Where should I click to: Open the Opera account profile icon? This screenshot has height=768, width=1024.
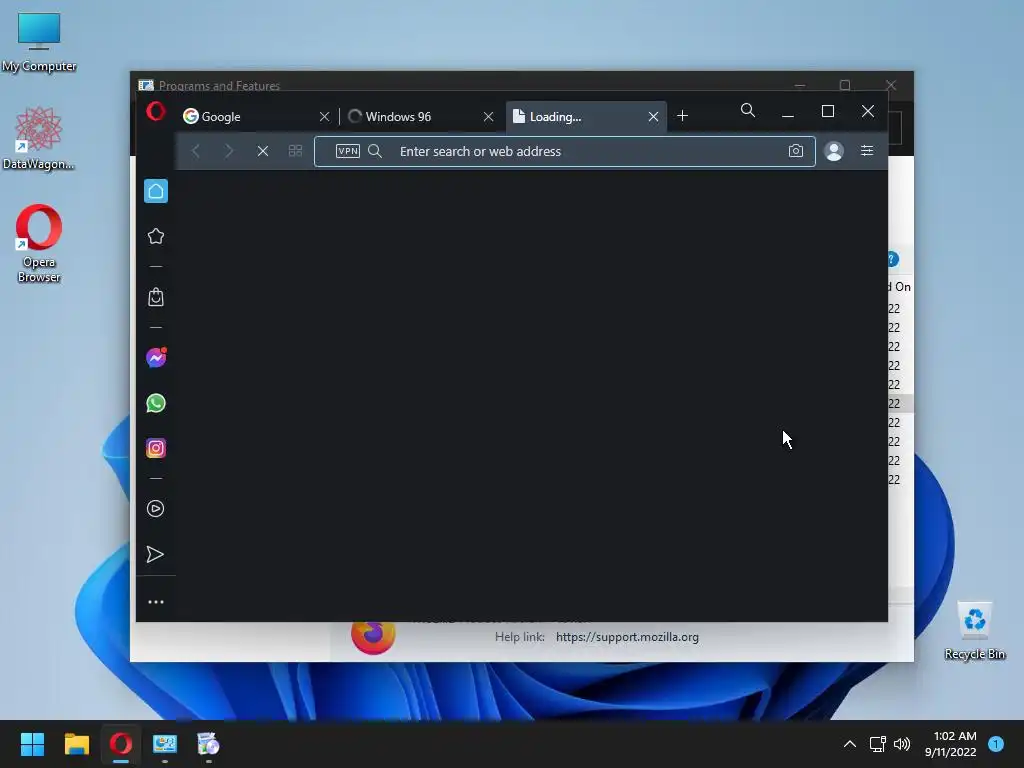coord(834,151)
